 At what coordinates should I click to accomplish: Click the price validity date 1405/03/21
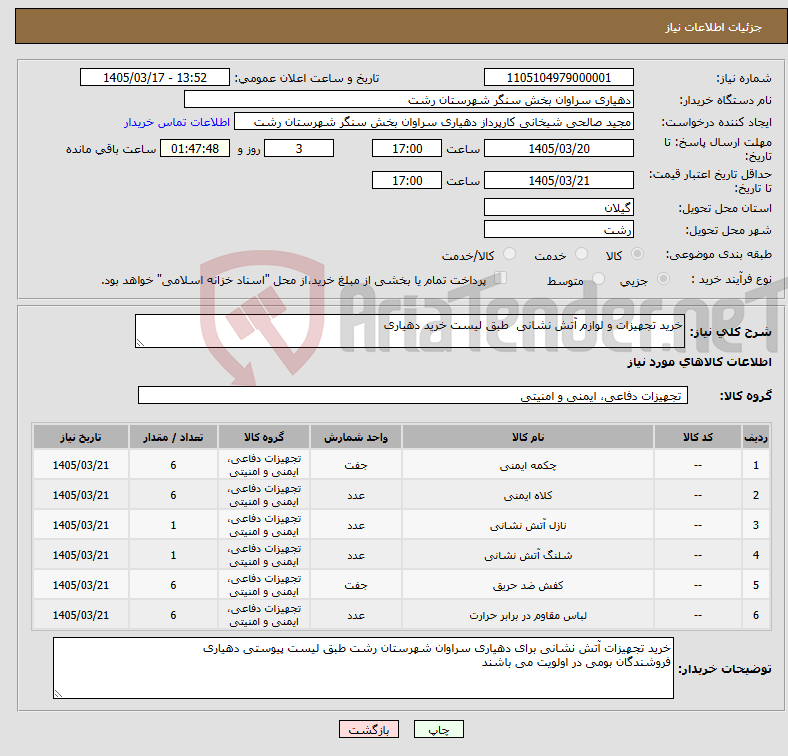tap(559, 180)
